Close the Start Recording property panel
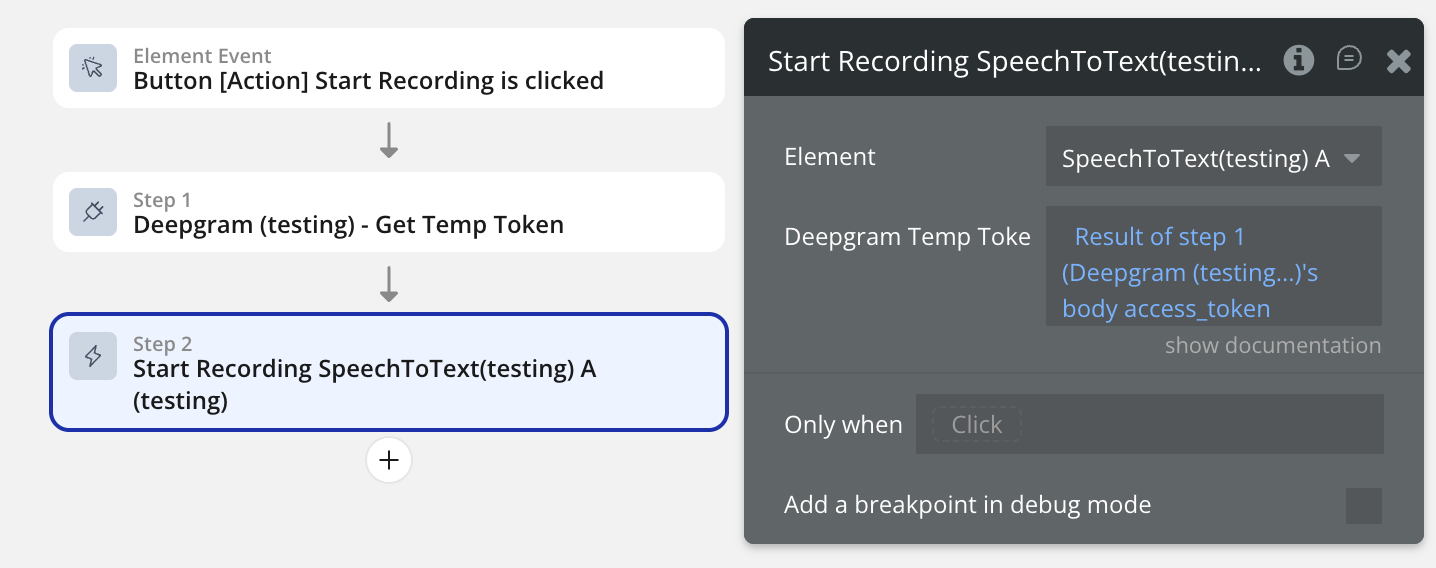This screenshot has height=568, width=1436. click(x=1398, y=62)
